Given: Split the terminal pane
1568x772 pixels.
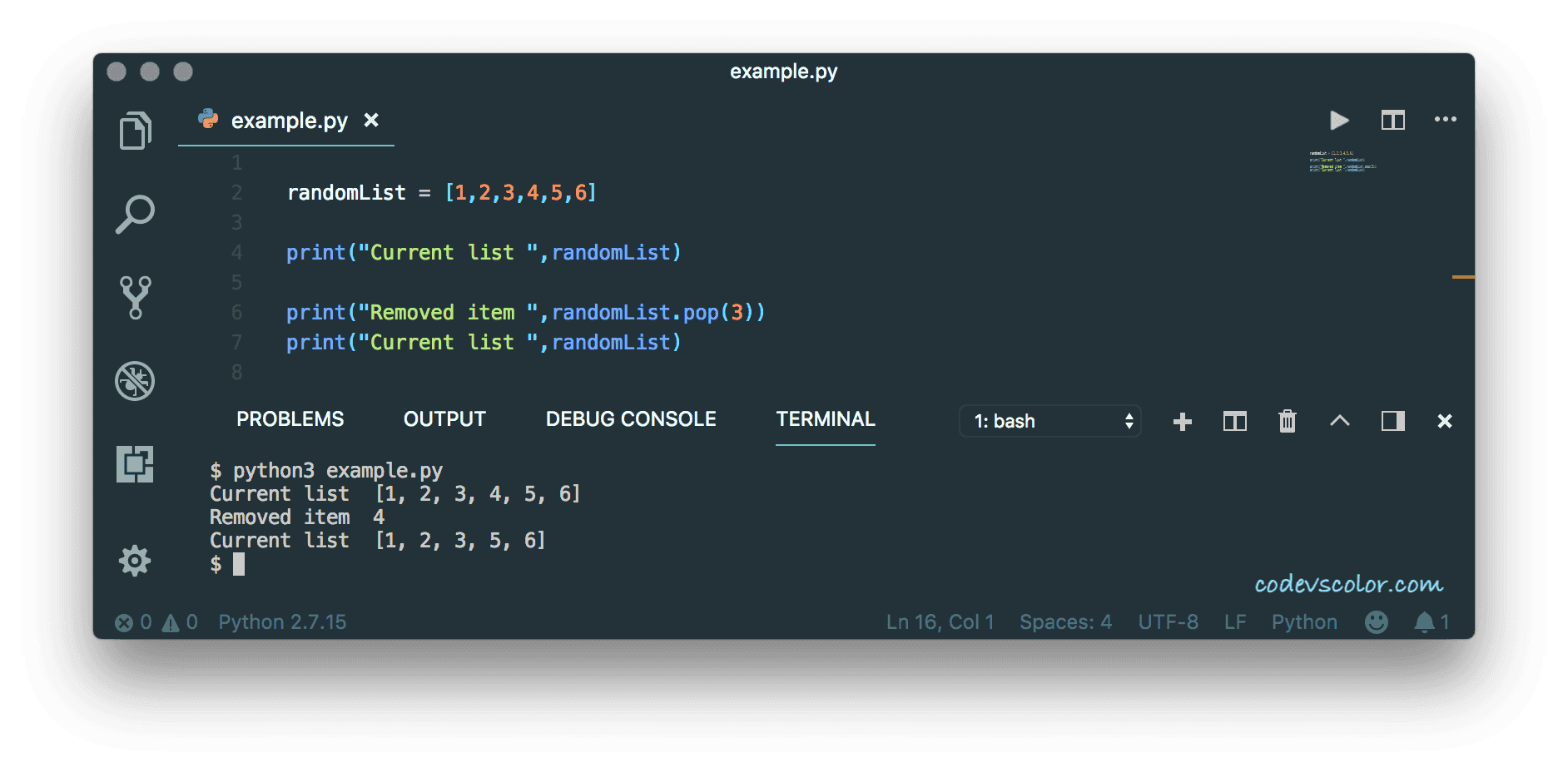Looking at the screenshot, I should coord(1235,422).
